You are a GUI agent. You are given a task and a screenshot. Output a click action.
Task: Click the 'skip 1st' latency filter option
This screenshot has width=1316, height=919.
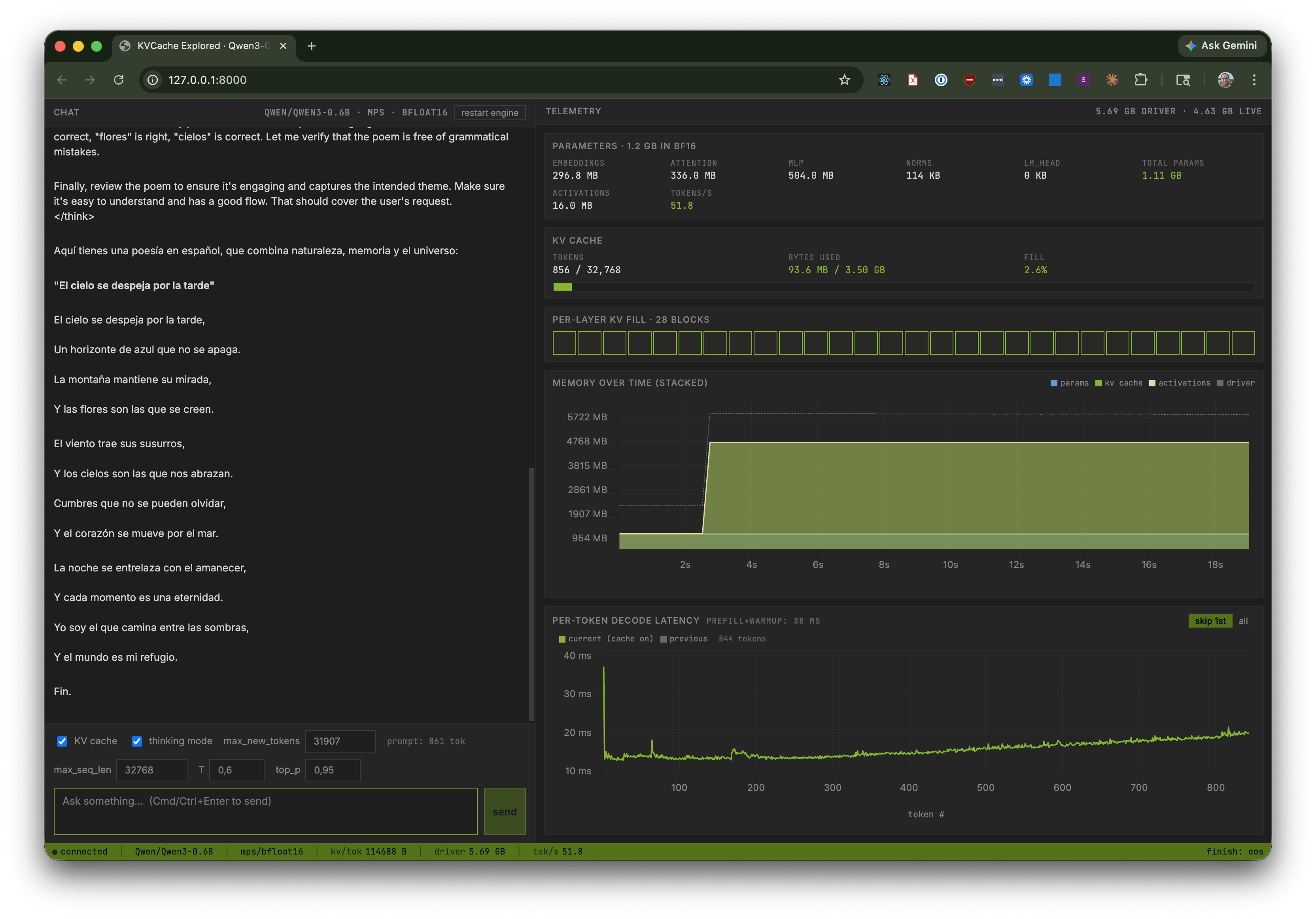(1210, 621)
